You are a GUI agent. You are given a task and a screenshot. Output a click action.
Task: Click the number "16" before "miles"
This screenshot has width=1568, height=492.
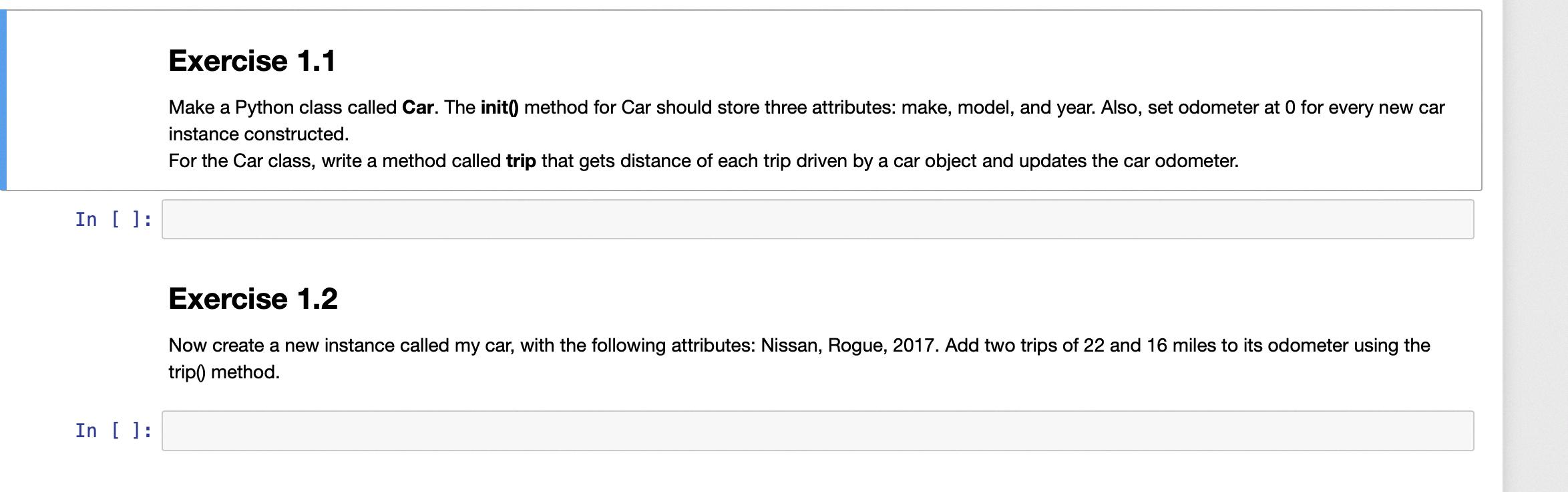[1157, 346]
